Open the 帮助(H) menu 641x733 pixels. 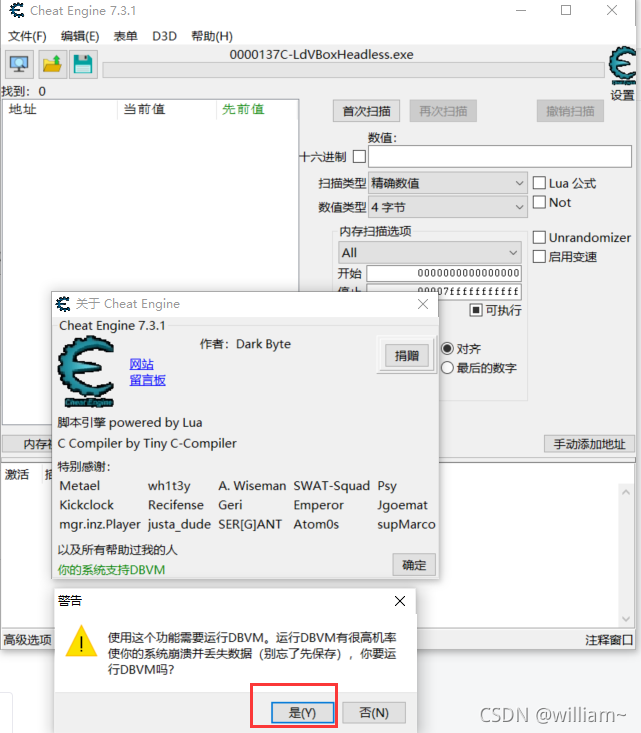pyautogui.click(x=212, y=36)
